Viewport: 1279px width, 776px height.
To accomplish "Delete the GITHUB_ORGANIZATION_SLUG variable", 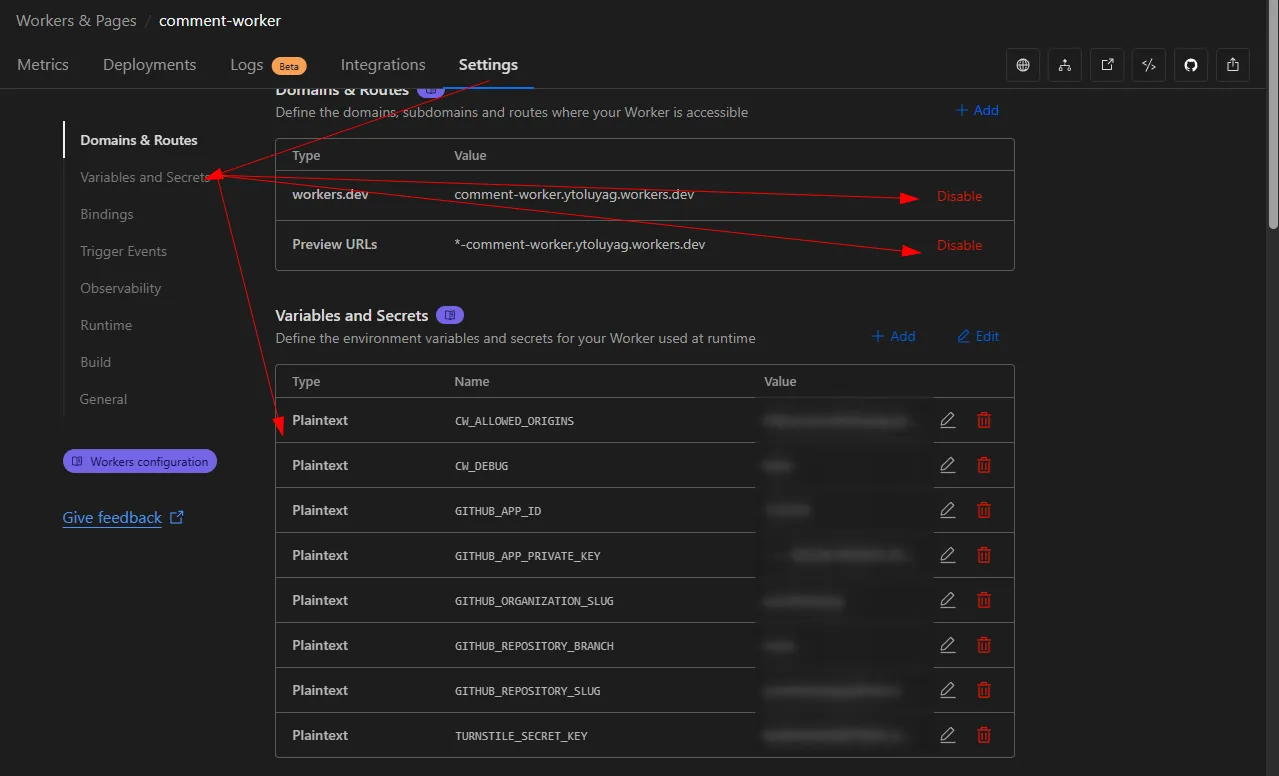I will pos(984,600).
